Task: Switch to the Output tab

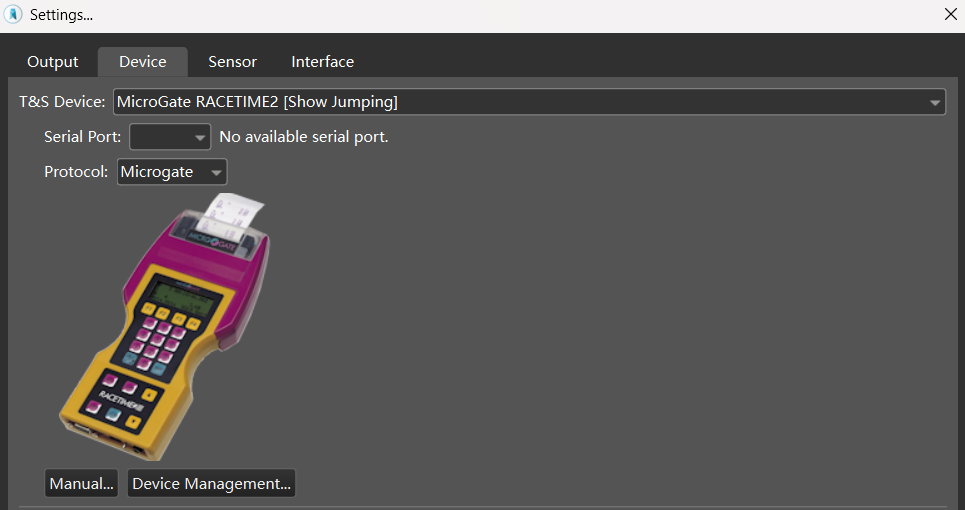Action: [52, 62]
